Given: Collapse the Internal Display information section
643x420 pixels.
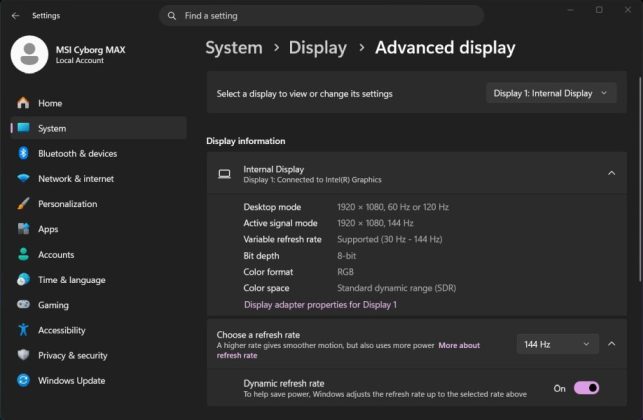Looking at the screenshot, I should pyautogui.click(x=611, y=173).
